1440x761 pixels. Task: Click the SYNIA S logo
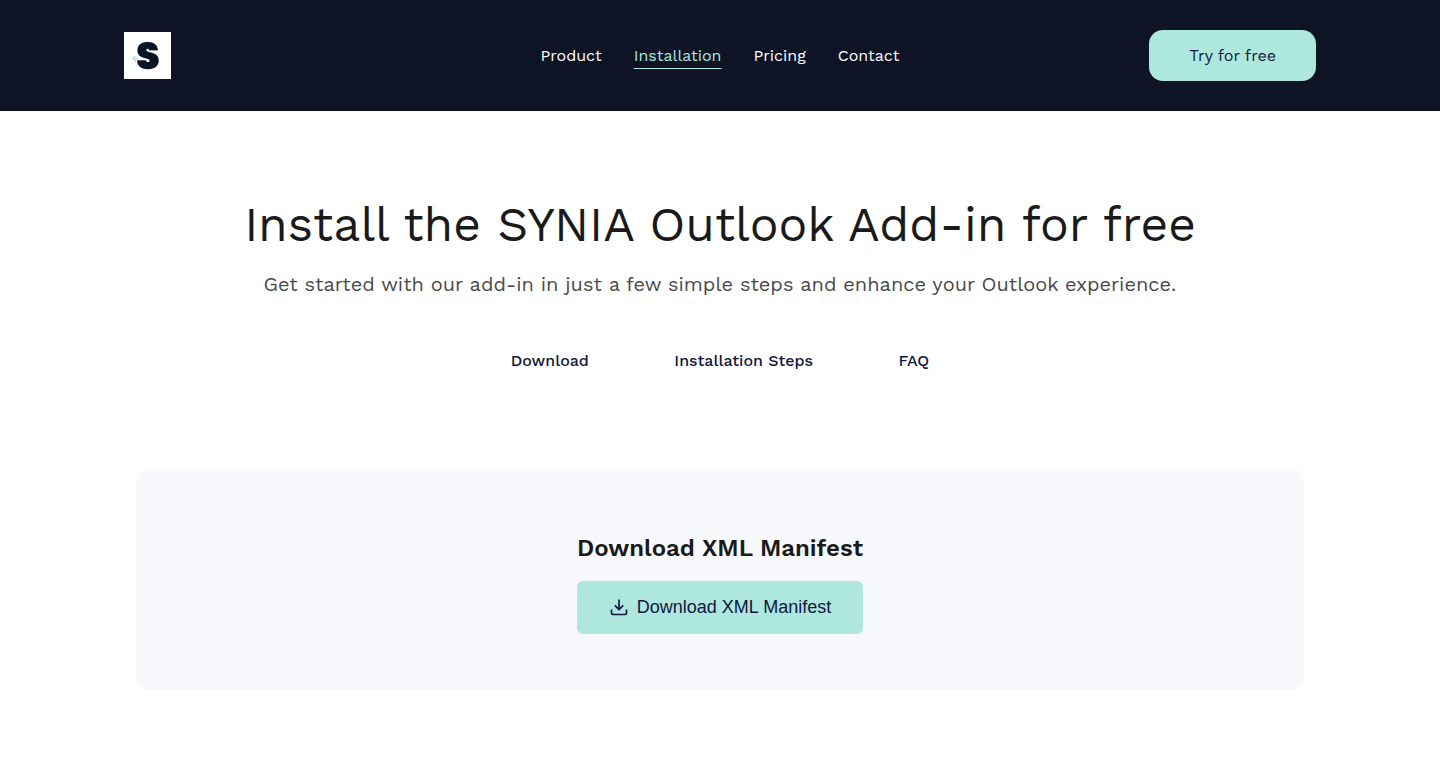point(147,55)
